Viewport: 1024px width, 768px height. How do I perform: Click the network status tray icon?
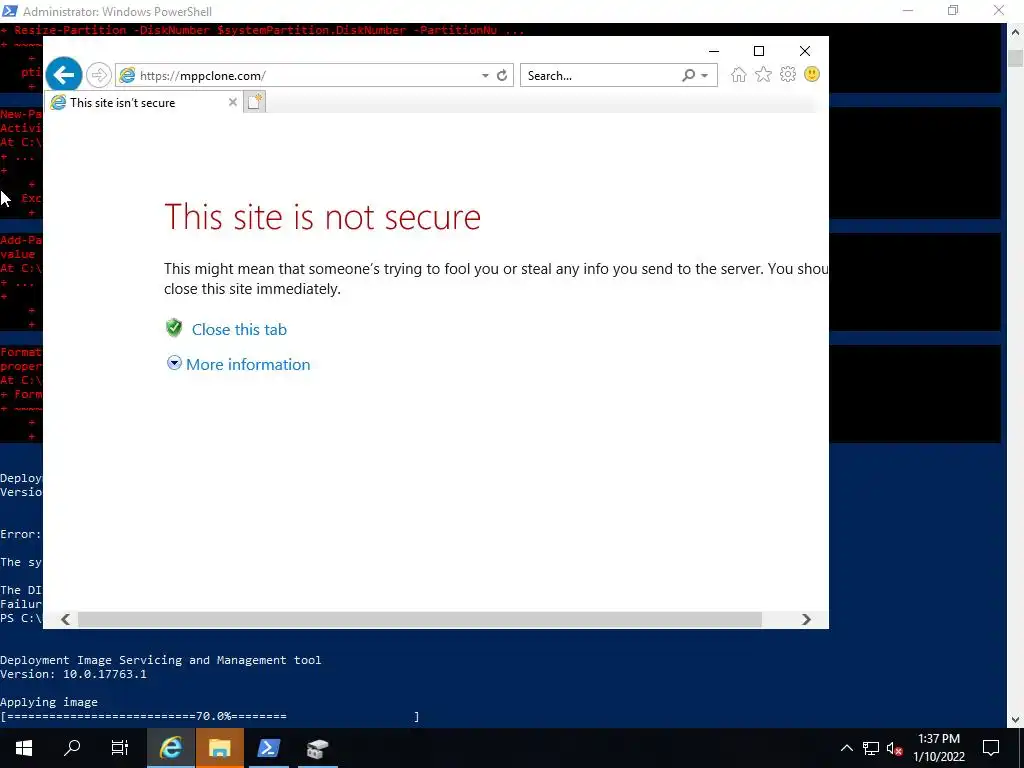(x=871, y=748)
